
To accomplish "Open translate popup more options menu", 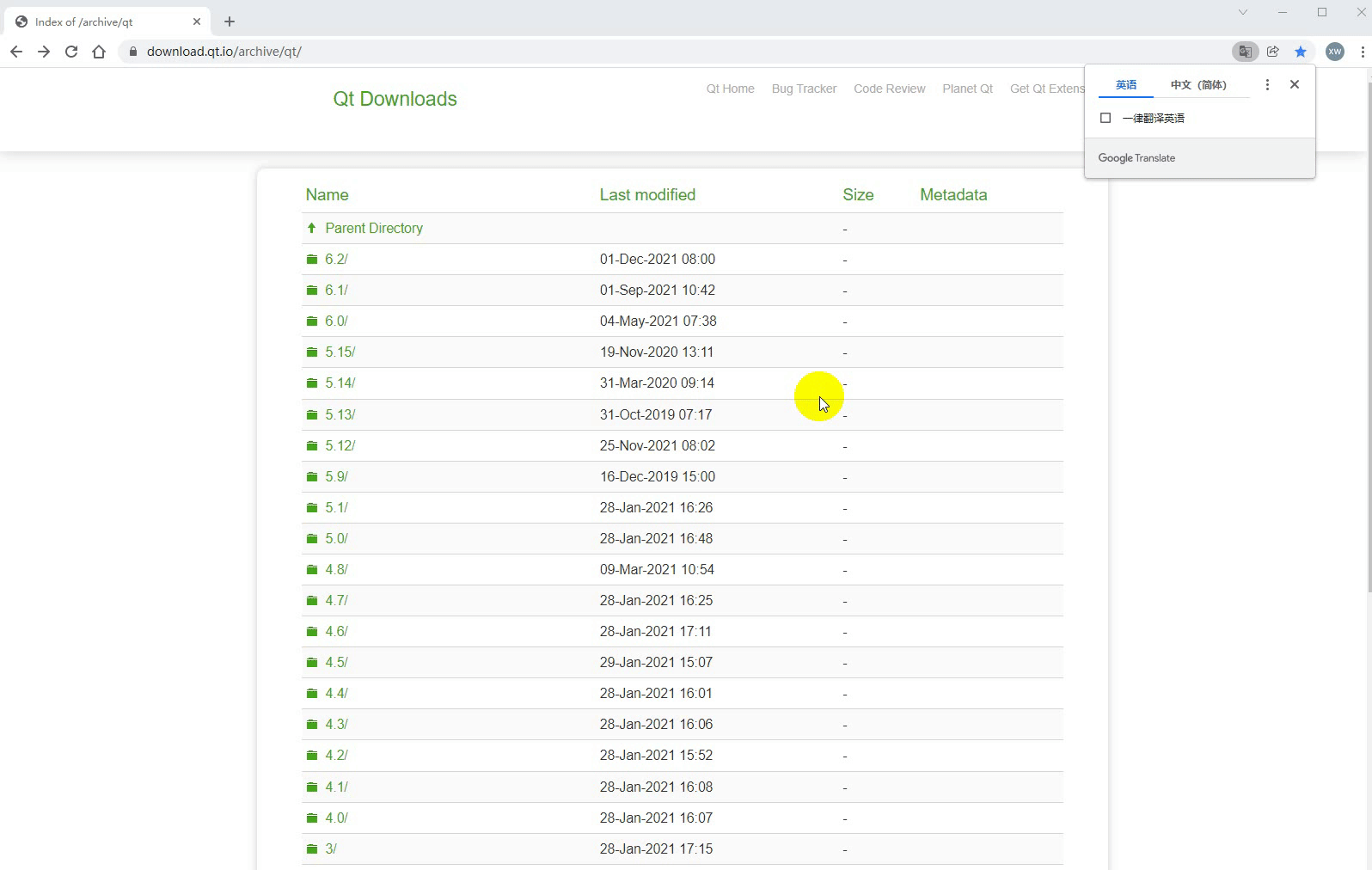I will [1266, 84].
